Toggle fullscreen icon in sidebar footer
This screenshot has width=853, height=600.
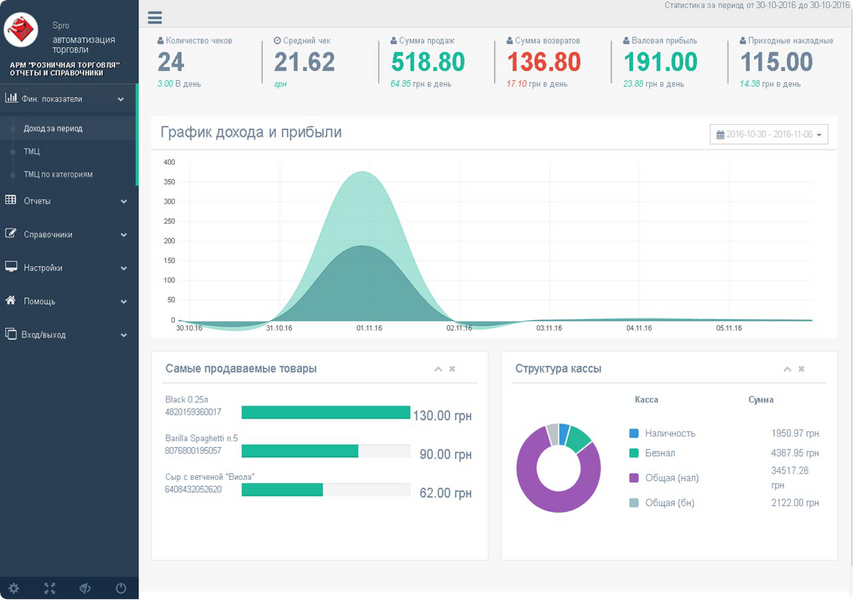coord(50,588)
